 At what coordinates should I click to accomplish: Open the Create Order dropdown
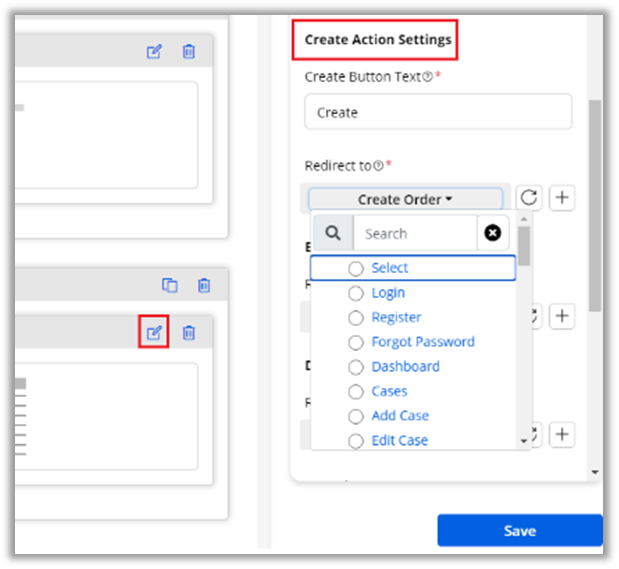pyautogui.click(x=405, y=199)
